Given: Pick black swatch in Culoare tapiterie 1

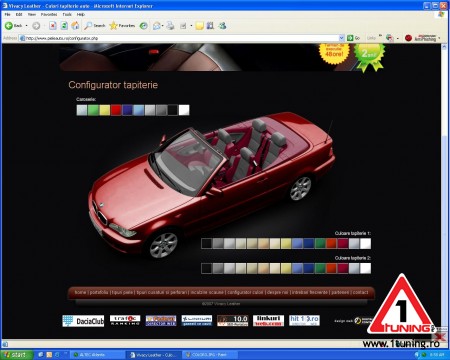Looking at the screenshot, I should coord(207,244).
